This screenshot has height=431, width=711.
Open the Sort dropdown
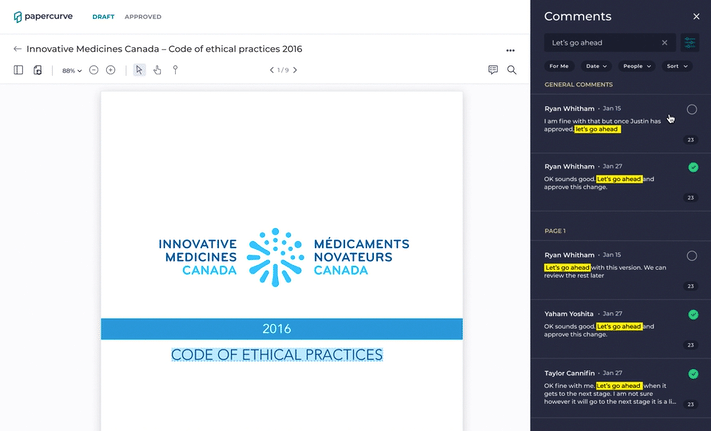click(677, 66)
